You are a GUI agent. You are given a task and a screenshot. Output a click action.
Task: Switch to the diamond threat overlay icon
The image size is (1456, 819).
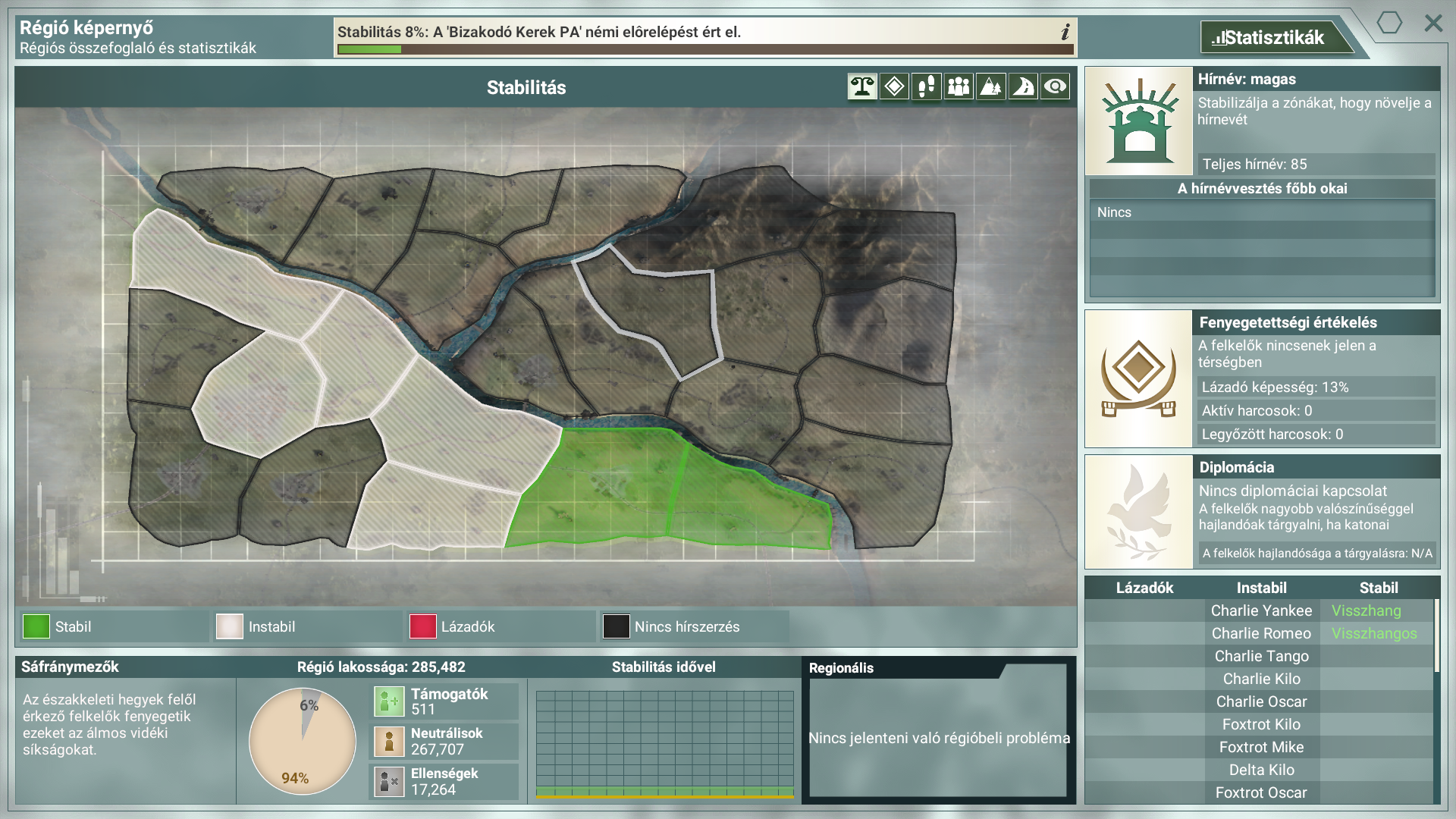894,86
